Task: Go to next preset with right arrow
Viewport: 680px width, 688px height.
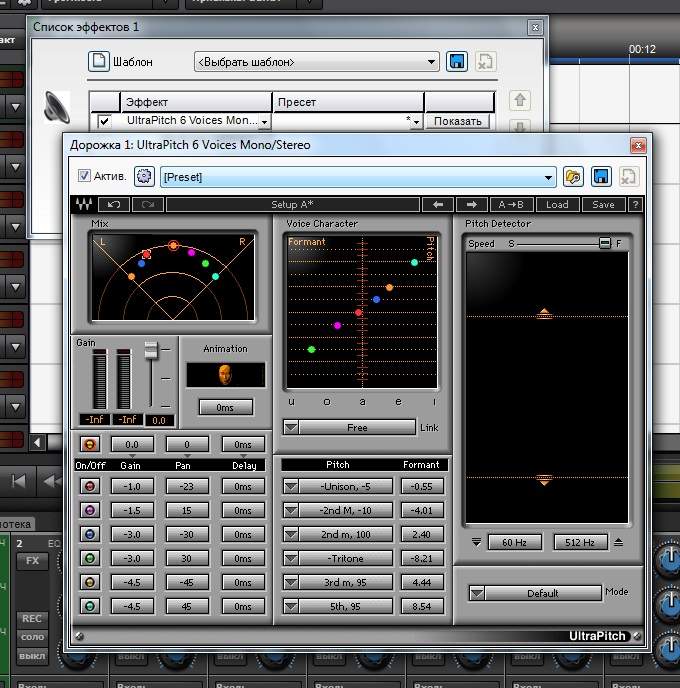Action: 472,204
